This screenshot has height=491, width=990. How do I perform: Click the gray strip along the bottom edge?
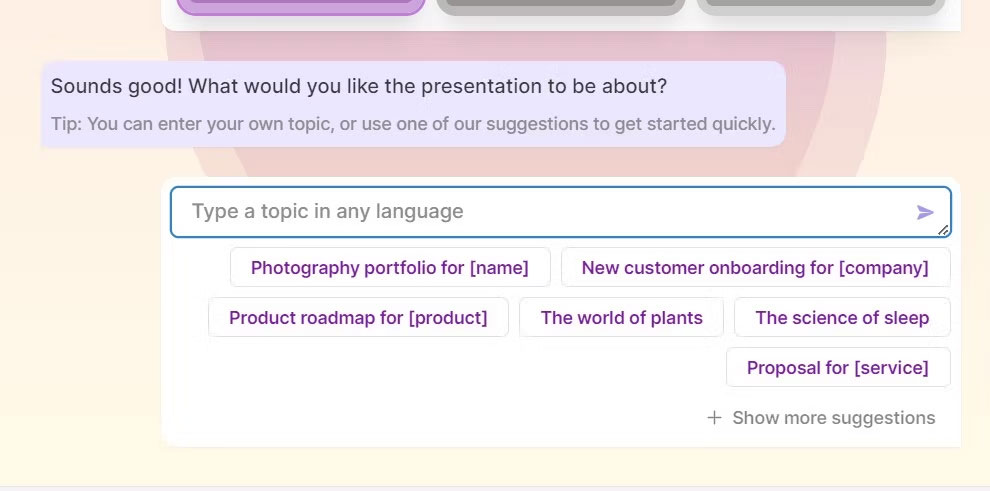pyautogui.click(x=495, y=488)
